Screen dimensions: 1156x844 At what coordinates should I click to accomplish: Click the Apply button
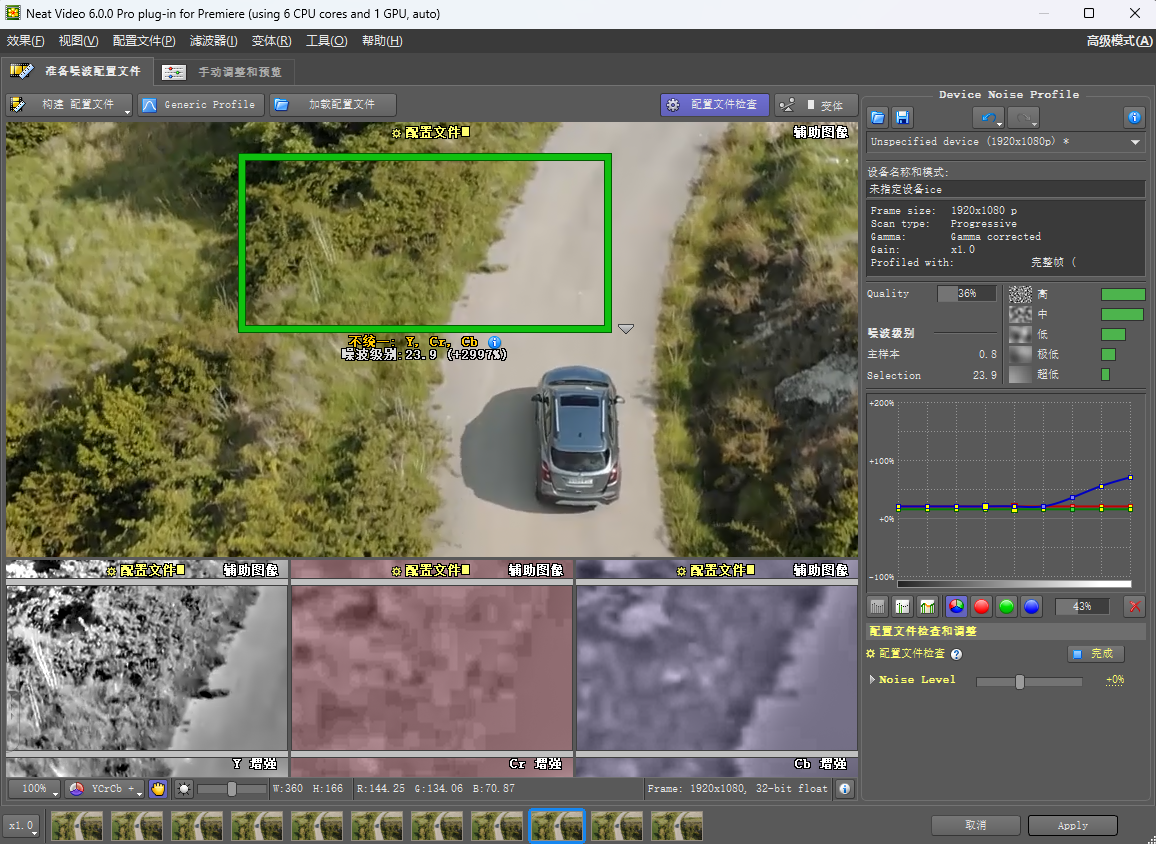click(x=1072, y=825)
